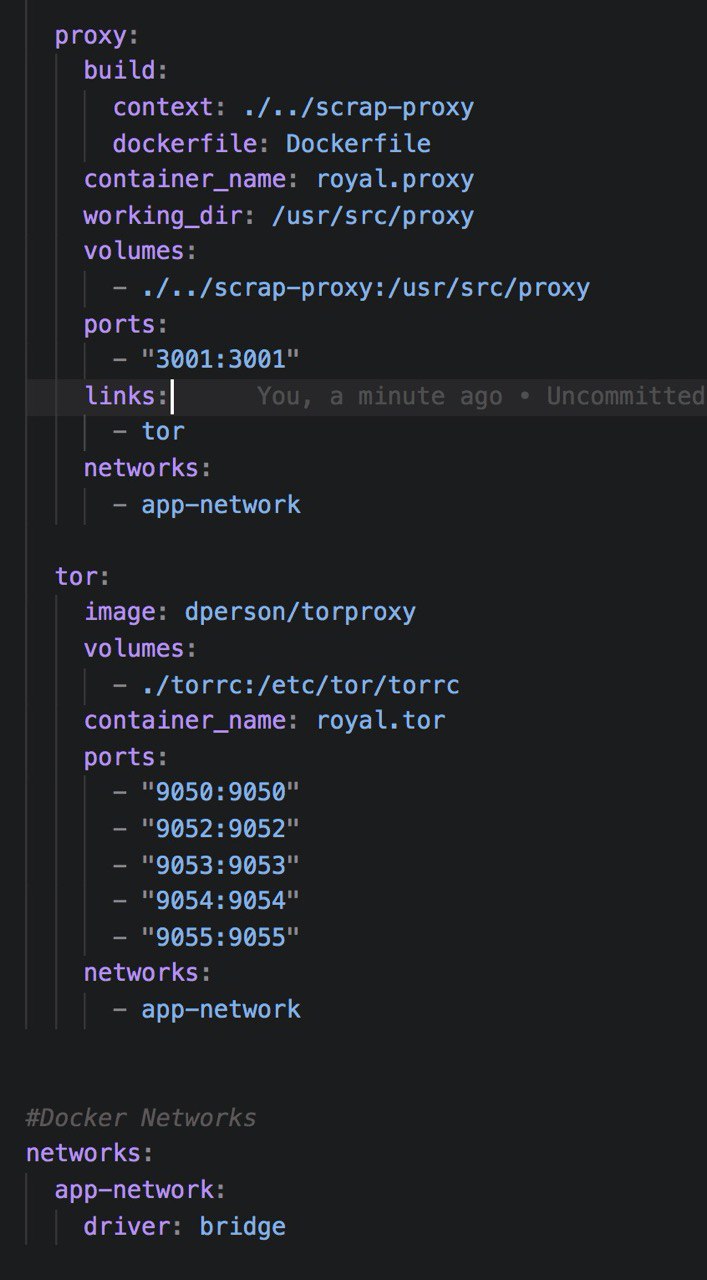Image resolution: width=707 pixels, height=1280 pixels.
Task: Click the blame annotation "You, a minute ago"
Action: click(380, 396)
